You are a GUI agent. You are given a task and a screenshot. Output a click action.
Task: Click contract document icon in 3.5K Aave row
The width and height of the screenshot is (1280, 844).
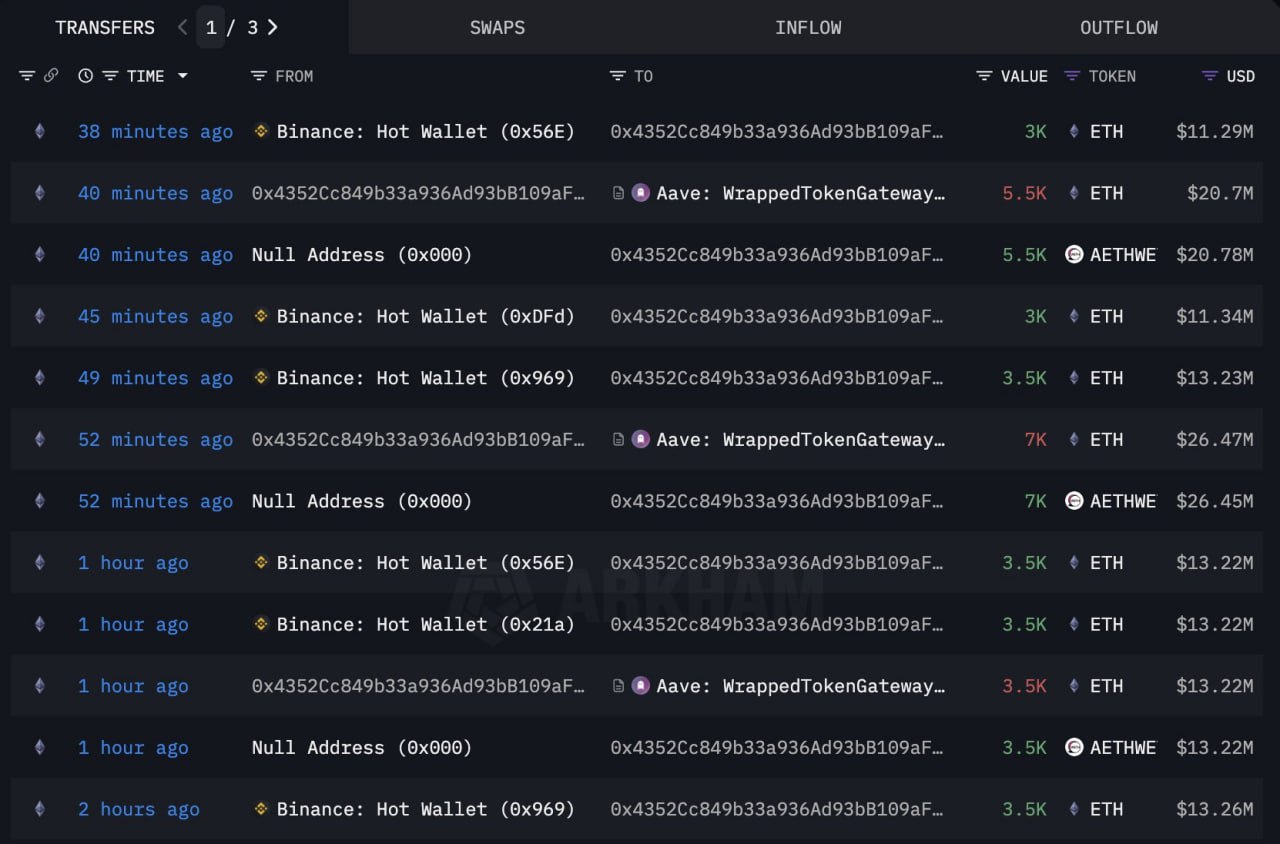[619, 686]
